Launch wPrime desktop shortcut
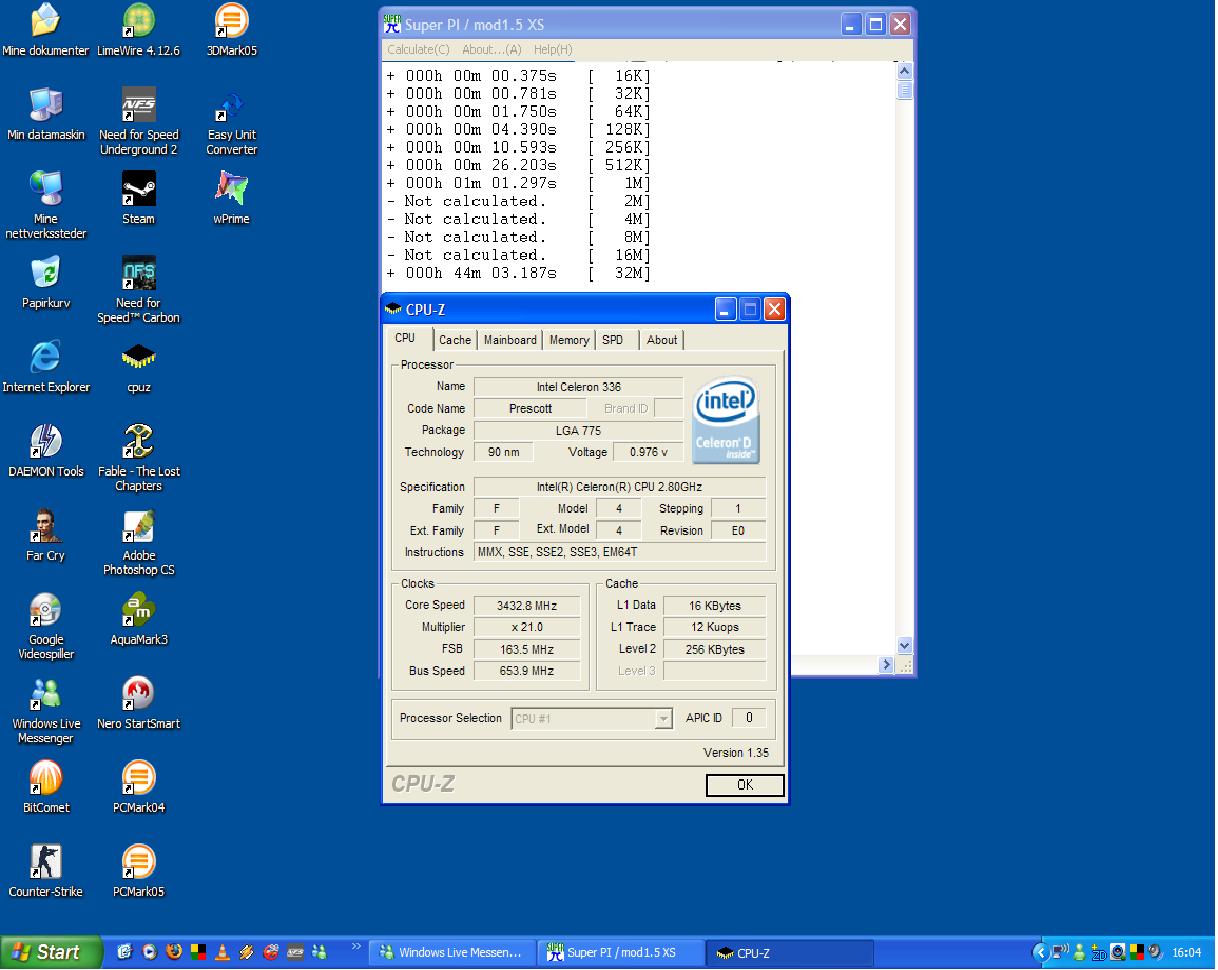 [232, 198]
